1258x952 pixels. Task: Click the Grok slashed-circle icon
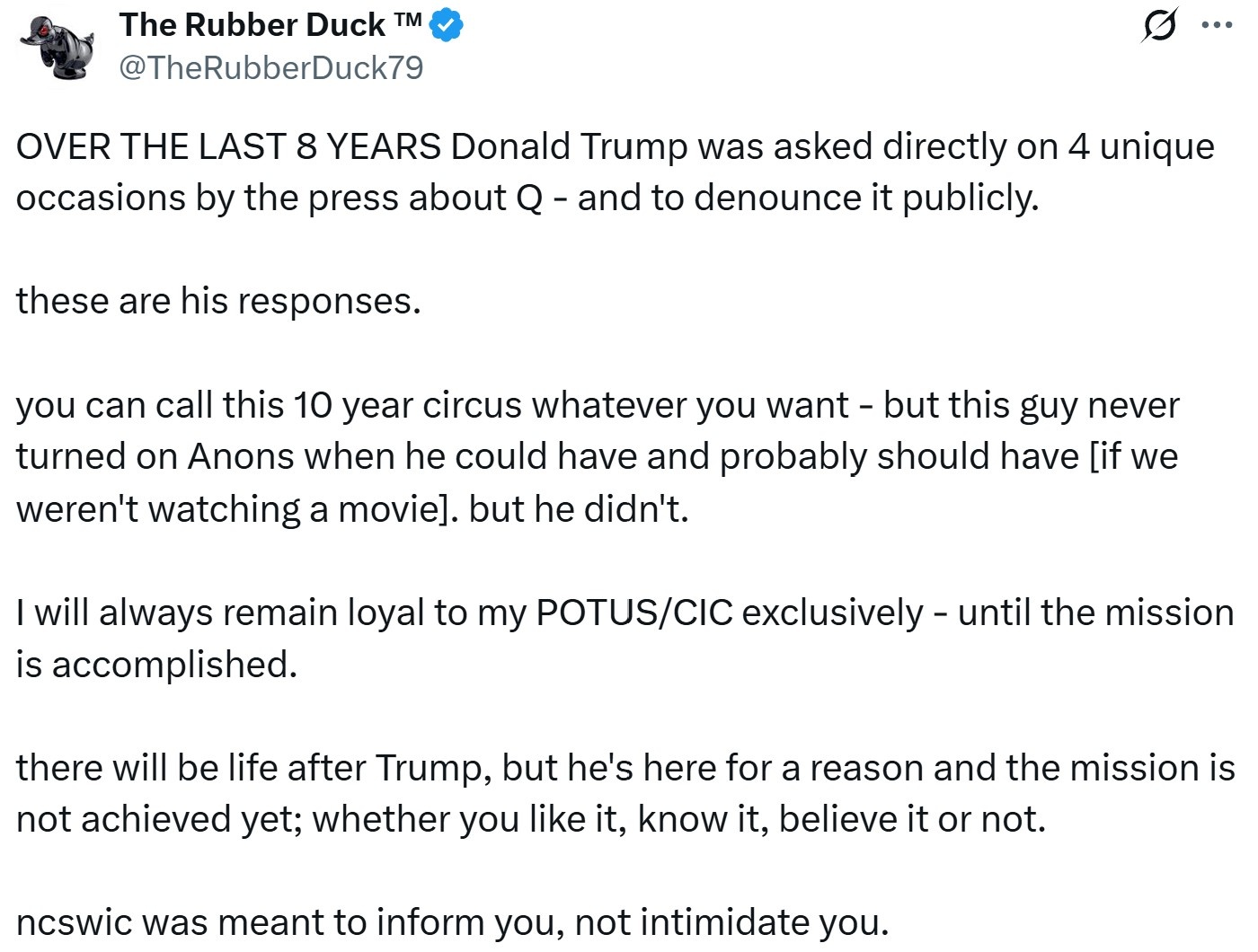point(1157,27)
